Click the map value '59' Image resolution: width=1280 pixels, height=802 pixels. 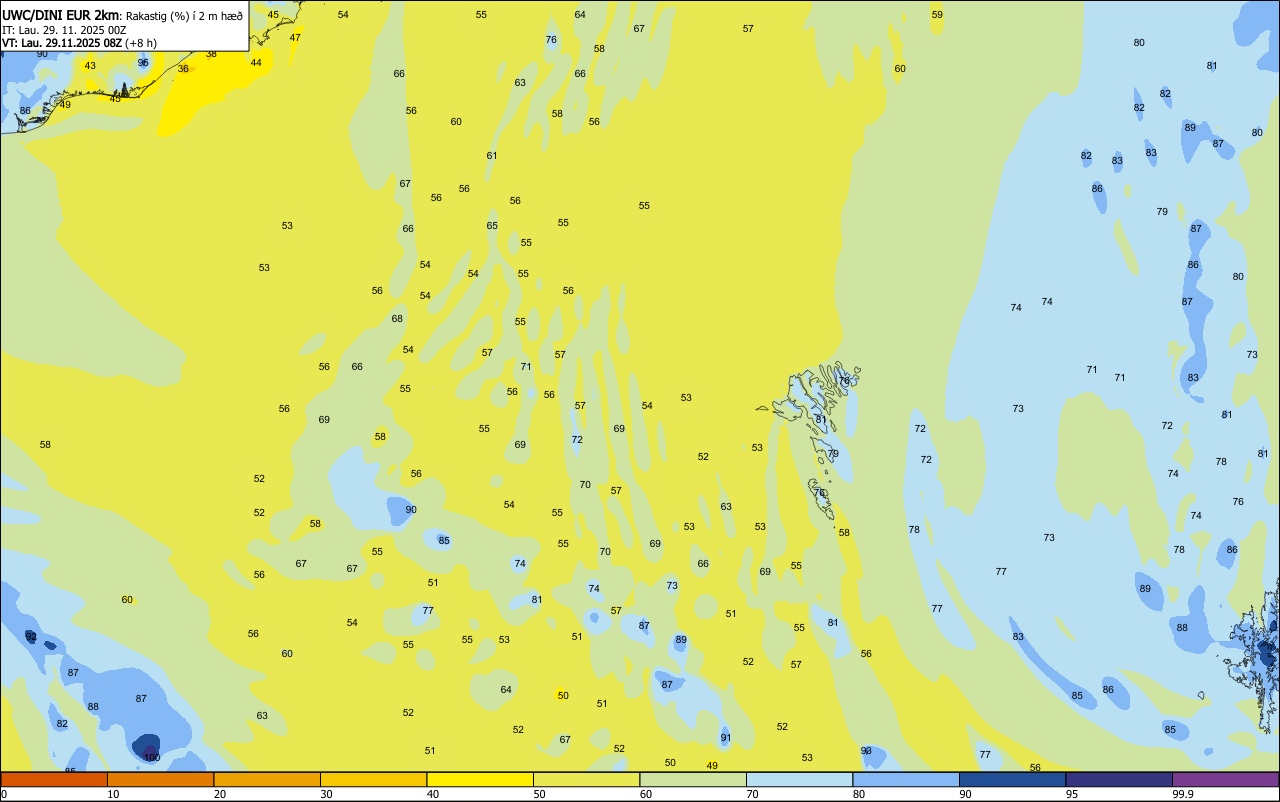pos(937,15)
